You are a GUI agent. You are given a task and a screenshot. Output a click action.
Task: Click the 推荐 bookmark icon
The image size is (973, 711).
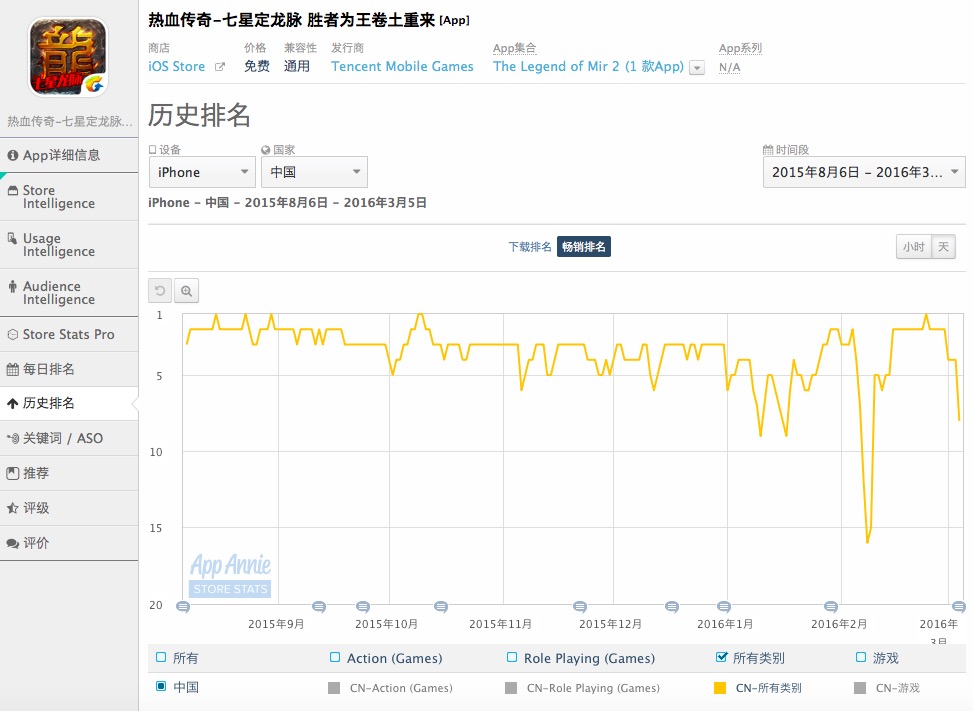pos(12,473)
